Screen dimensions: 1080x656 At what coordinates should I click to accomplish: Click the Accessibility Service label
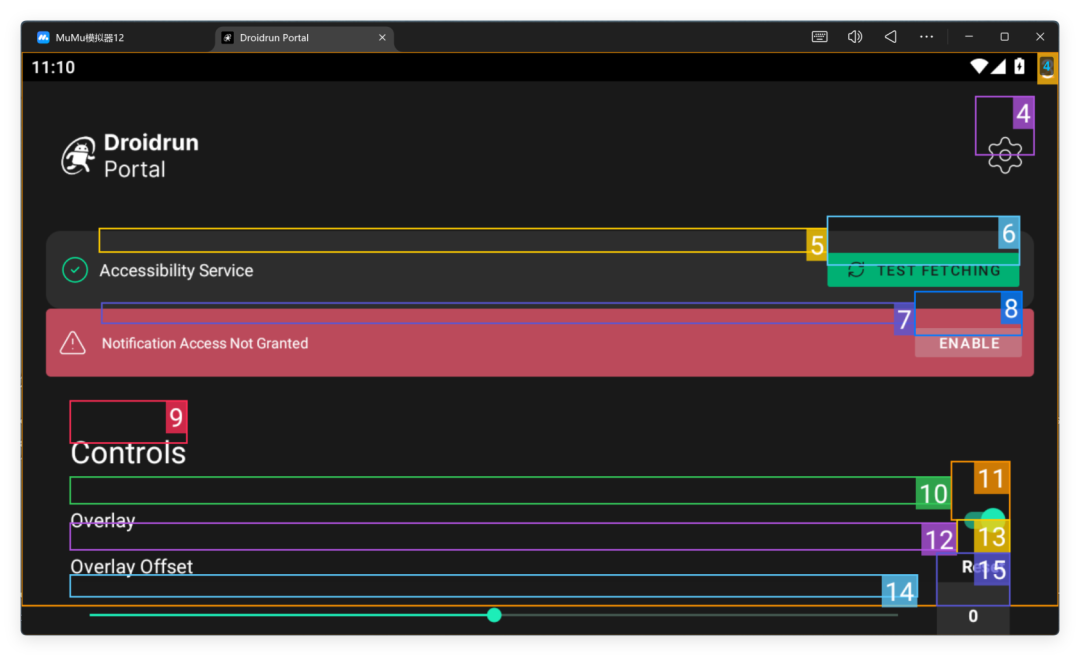(x=176, y=270)
